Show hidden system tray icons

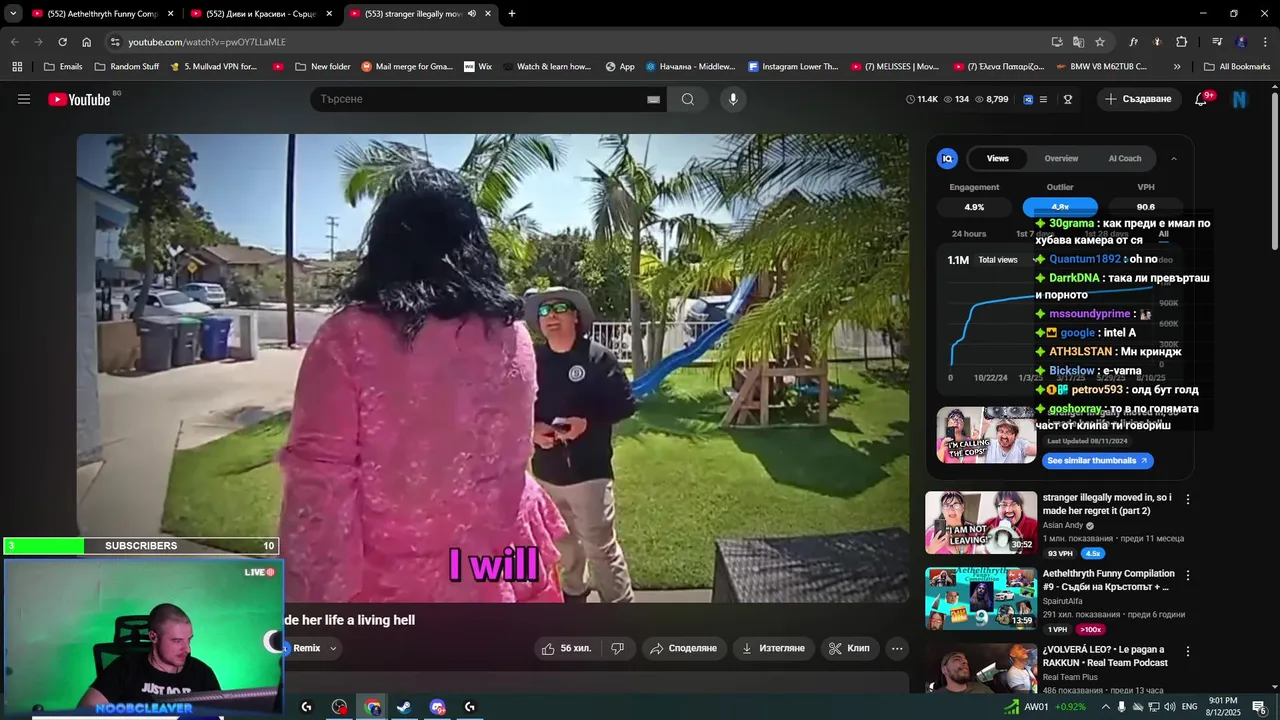point(1104,707)
